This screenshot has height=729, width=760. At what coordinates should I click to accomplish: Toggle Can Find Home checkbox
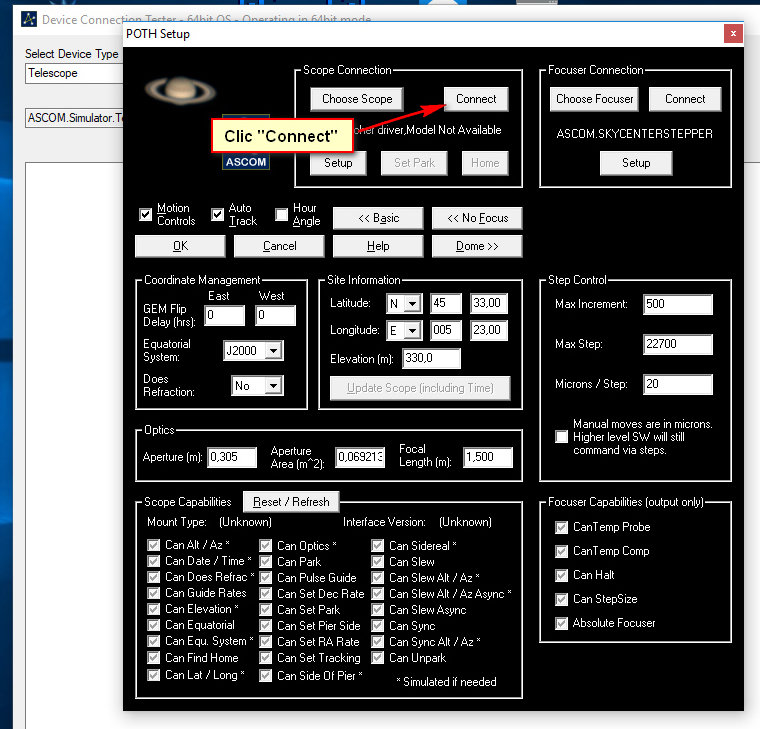(154, 658)
